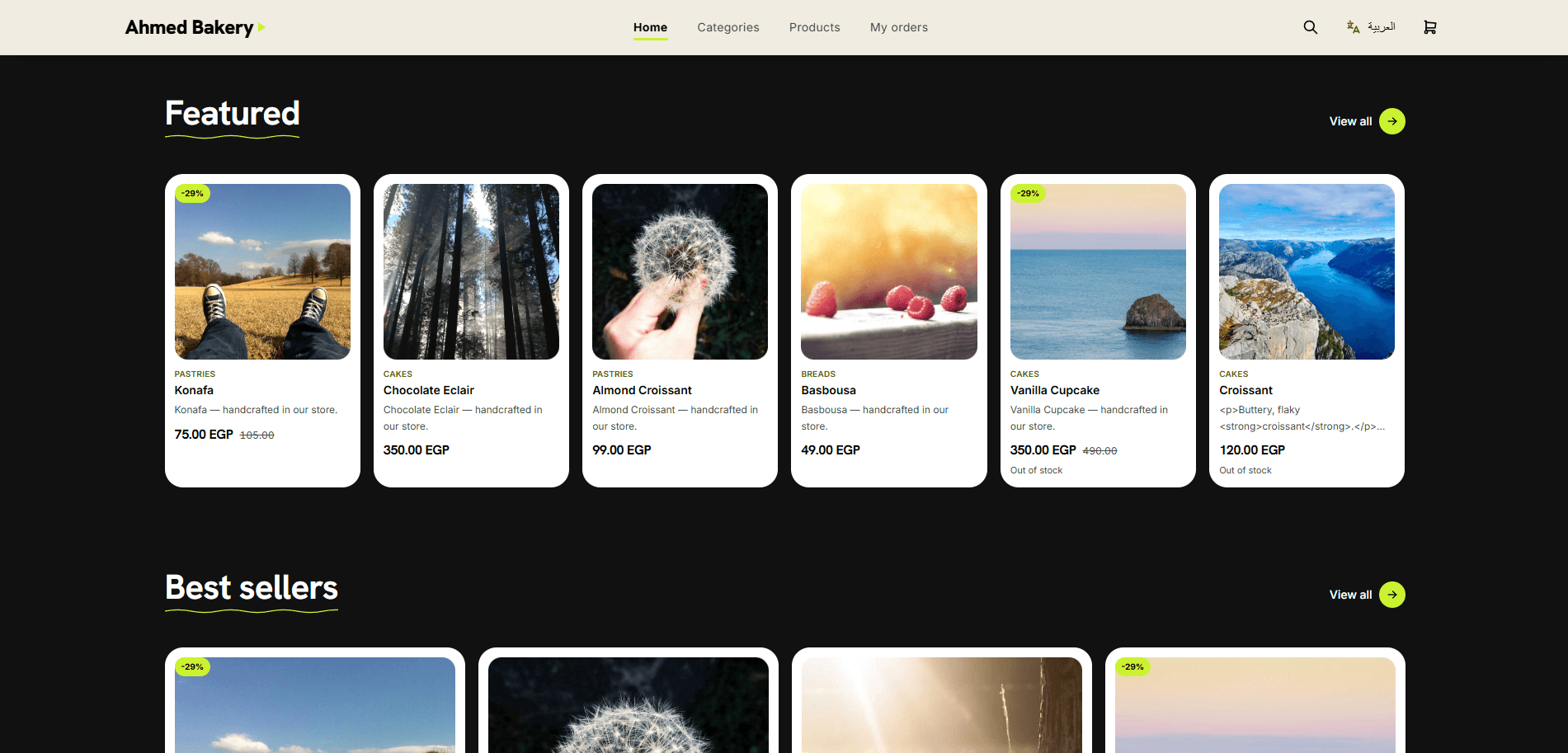Click the Vanilla Cupcake product title
1568x753 pixels.
click(x=1055, y=390)
